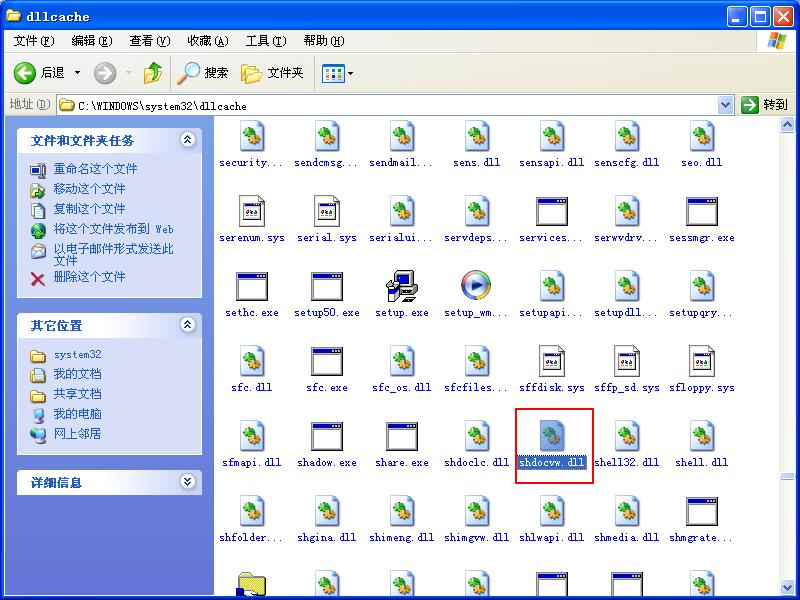Screen dimensions: 800x600
Task: Select the serenum.sys file icon
Action: [x=252, y=211]
